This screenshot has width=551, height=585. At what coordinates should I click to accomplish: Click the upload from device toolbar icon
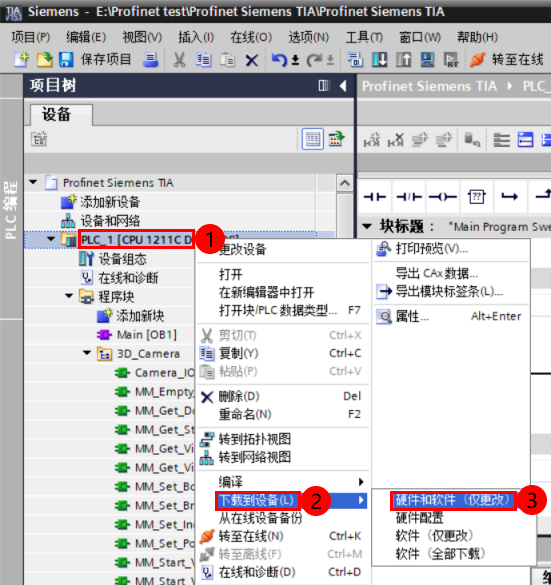point(403,59)
